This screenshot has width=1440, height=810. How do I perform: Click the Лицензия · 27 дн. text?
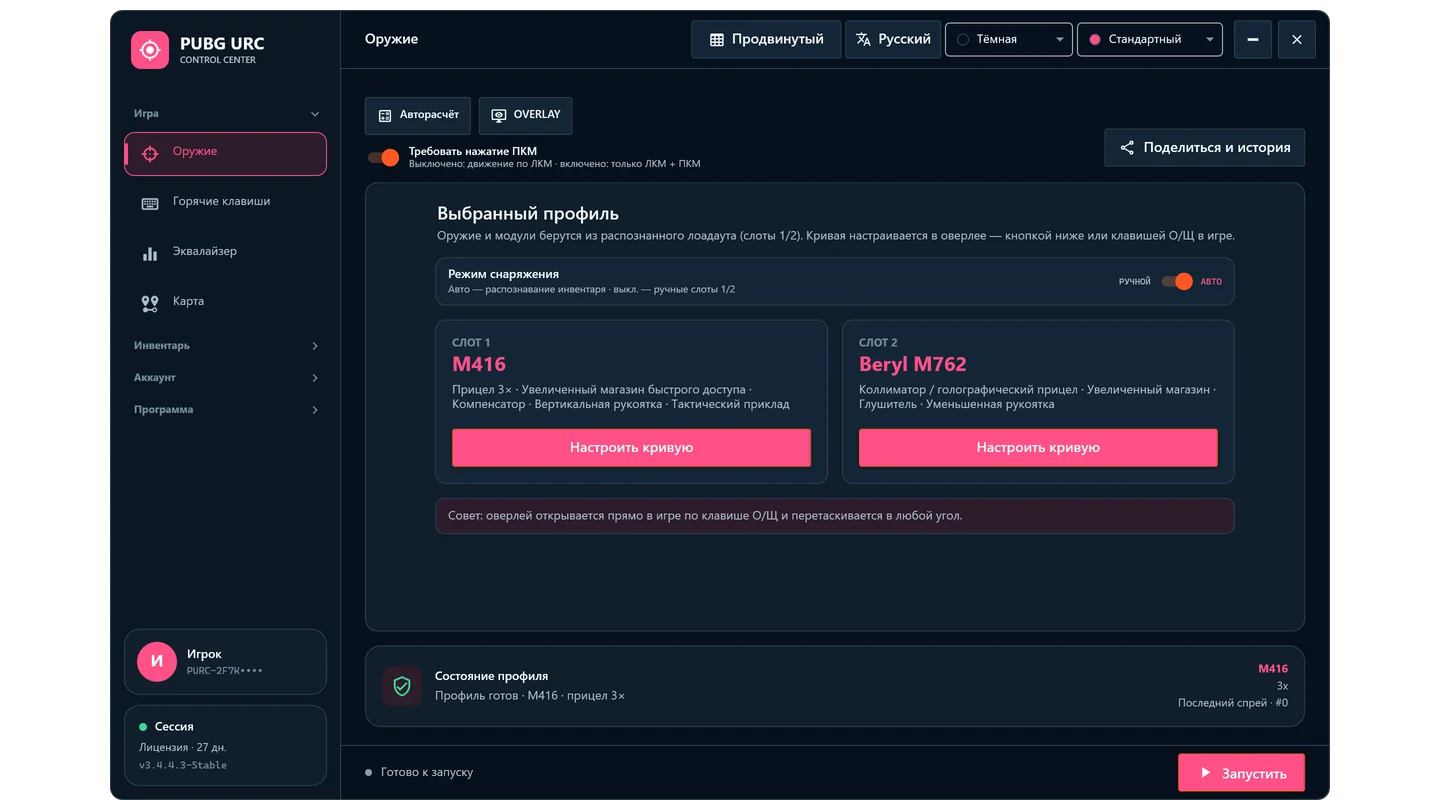(184, 748)
